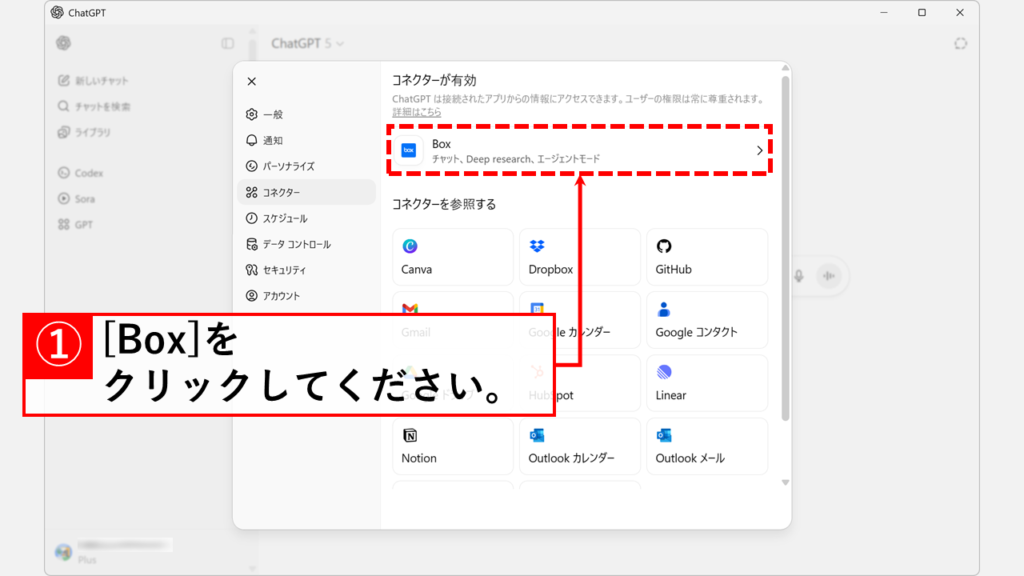The width and height of the screenshot is (1024, 576).
Task: Click the scroll down arrow in settings
Action: [786, 483]
